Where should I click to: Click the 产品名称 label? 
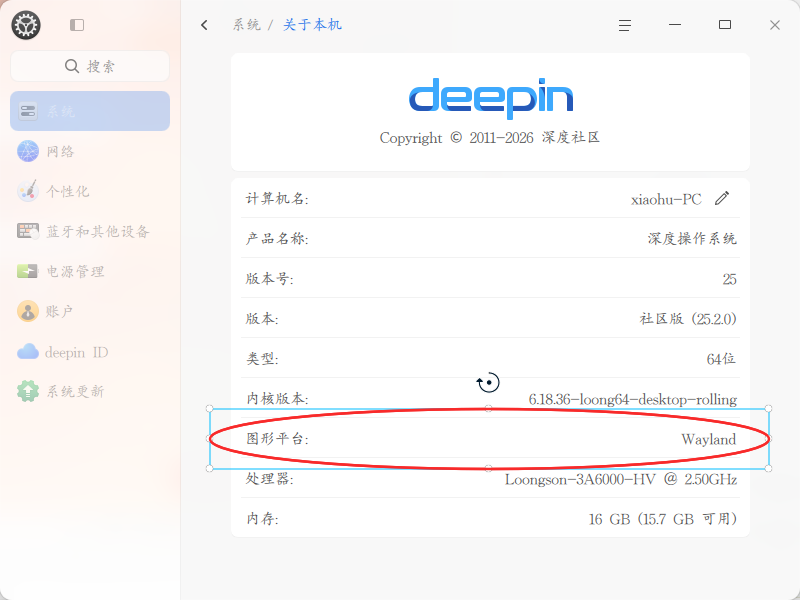click(277, 238)
